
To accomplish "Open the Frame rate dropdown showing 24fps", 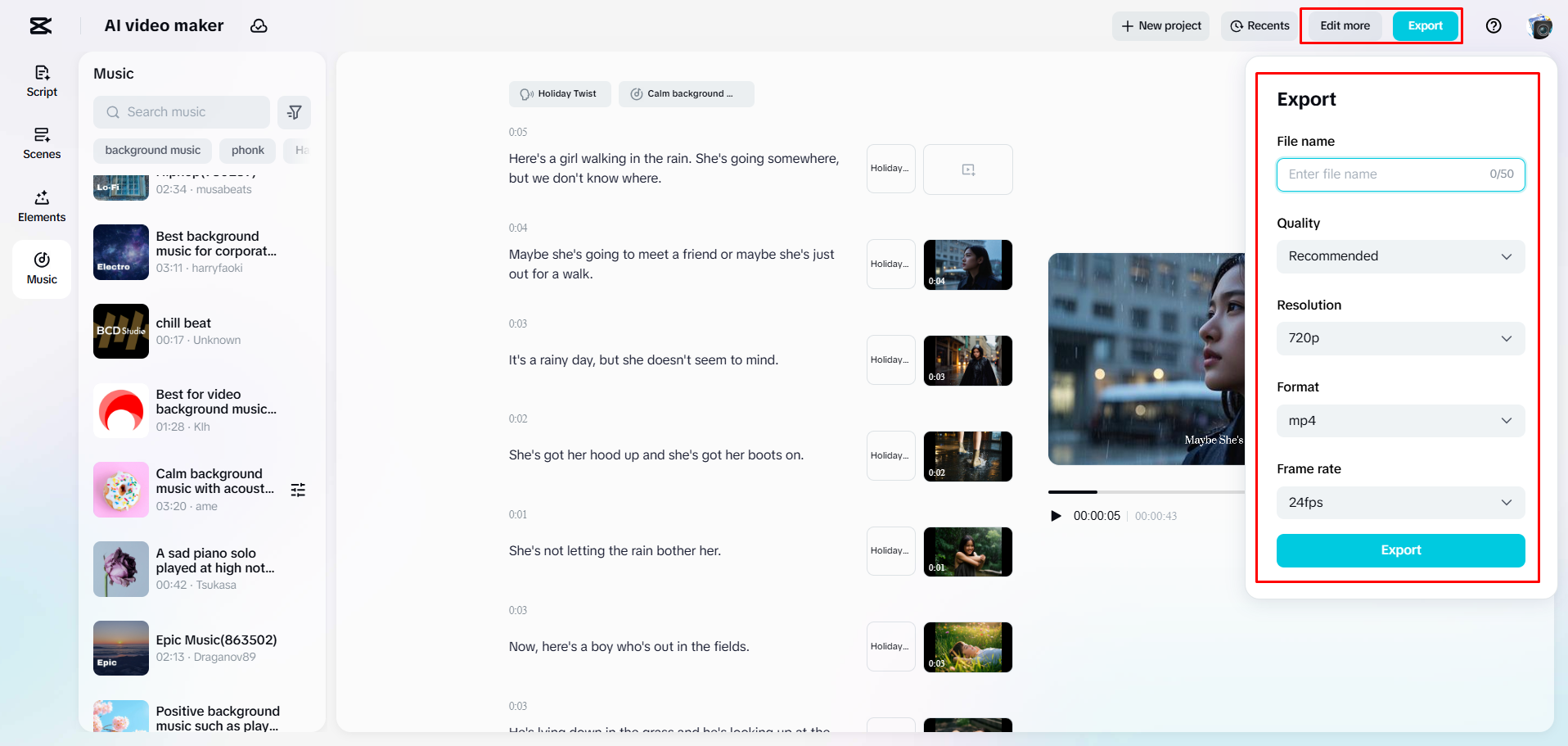I will 1399,502.
